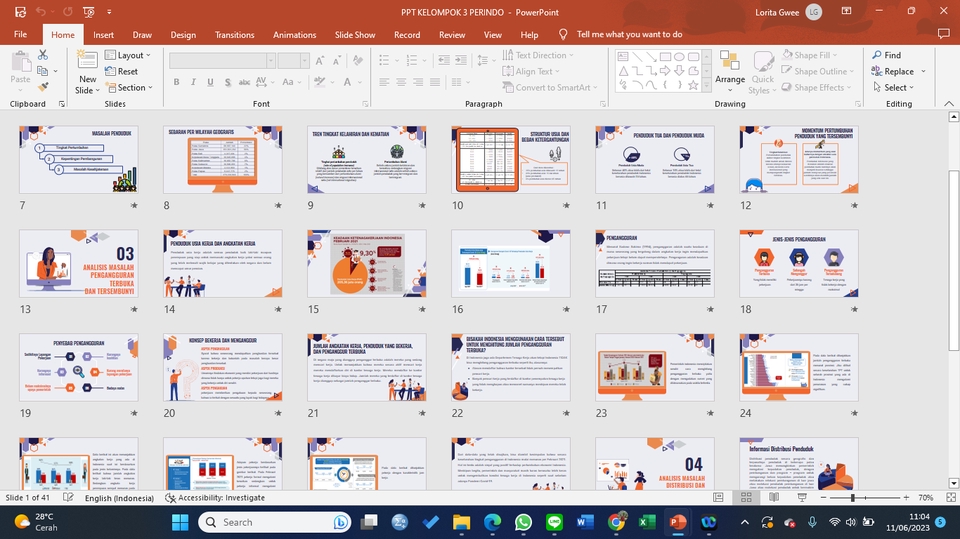Click the Paste clipboard icon

(x=20, y=62)
